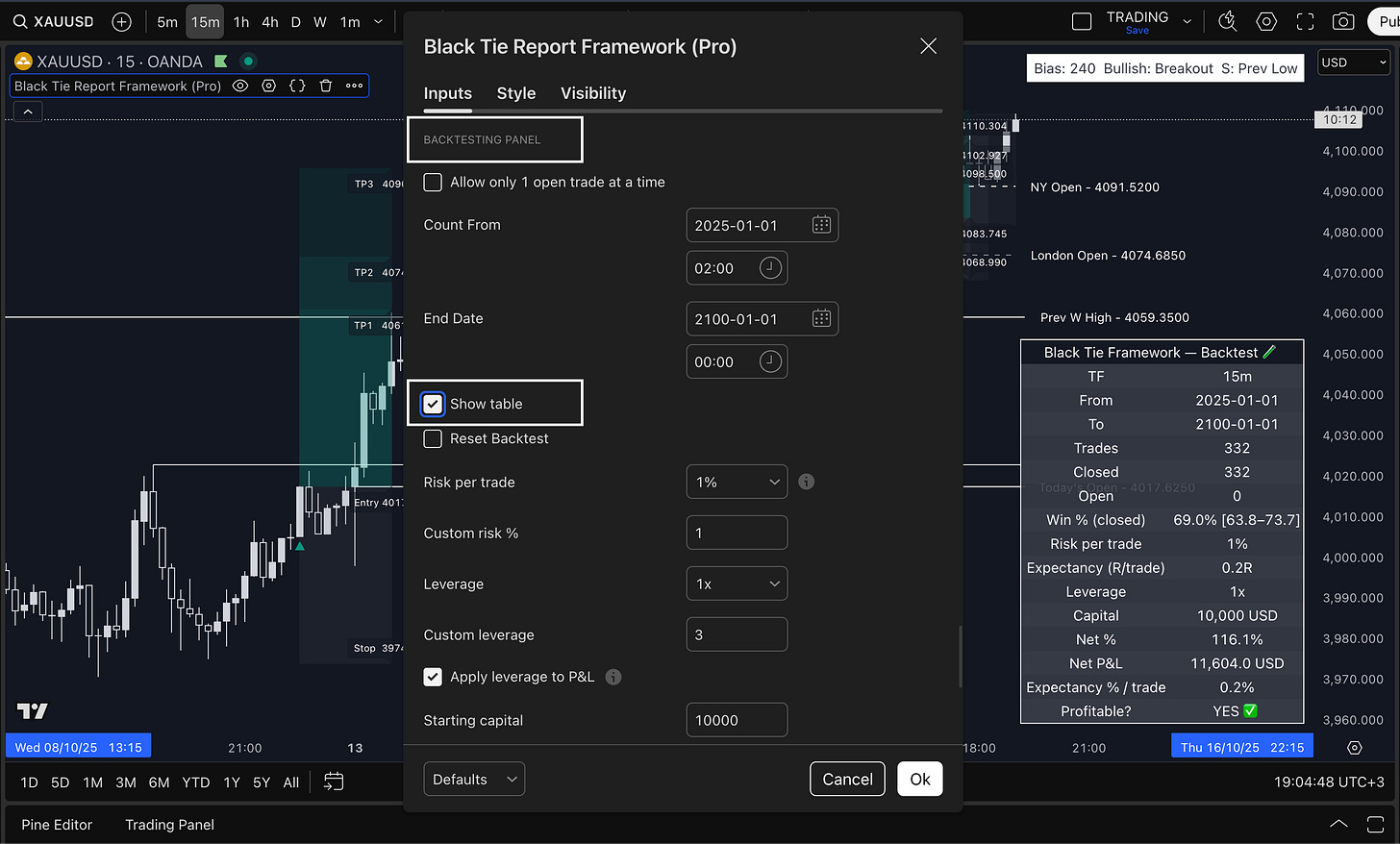Open price scale settings gear icon
Screen dimensions: 1400x844
click(1355, 747)
